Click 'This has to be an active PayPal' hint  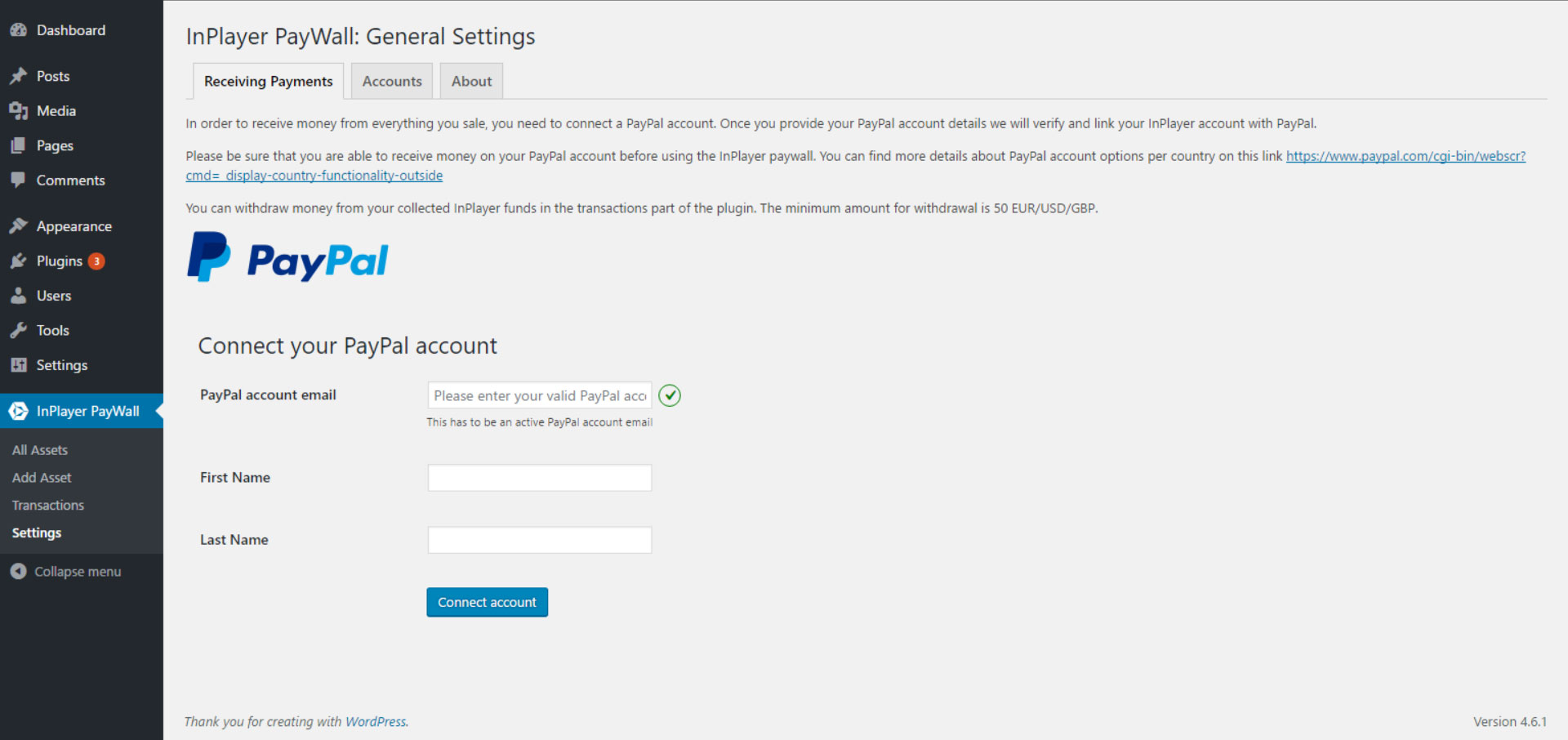(540, 422)
